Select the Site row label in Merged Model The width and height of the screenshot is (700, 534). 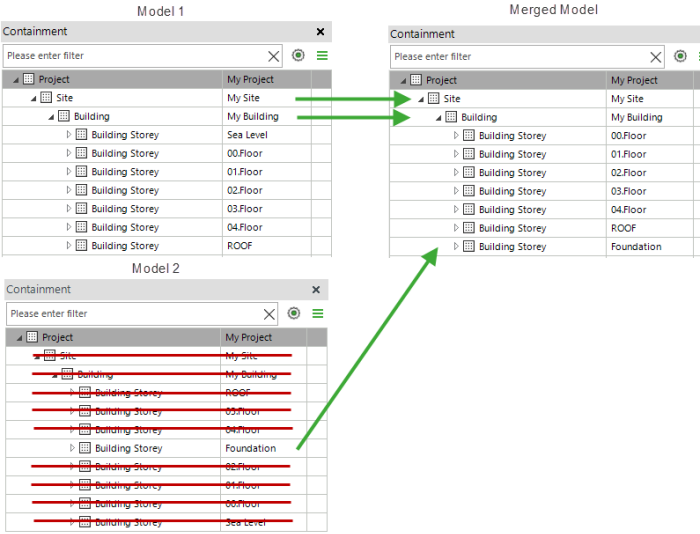point(452,99)
